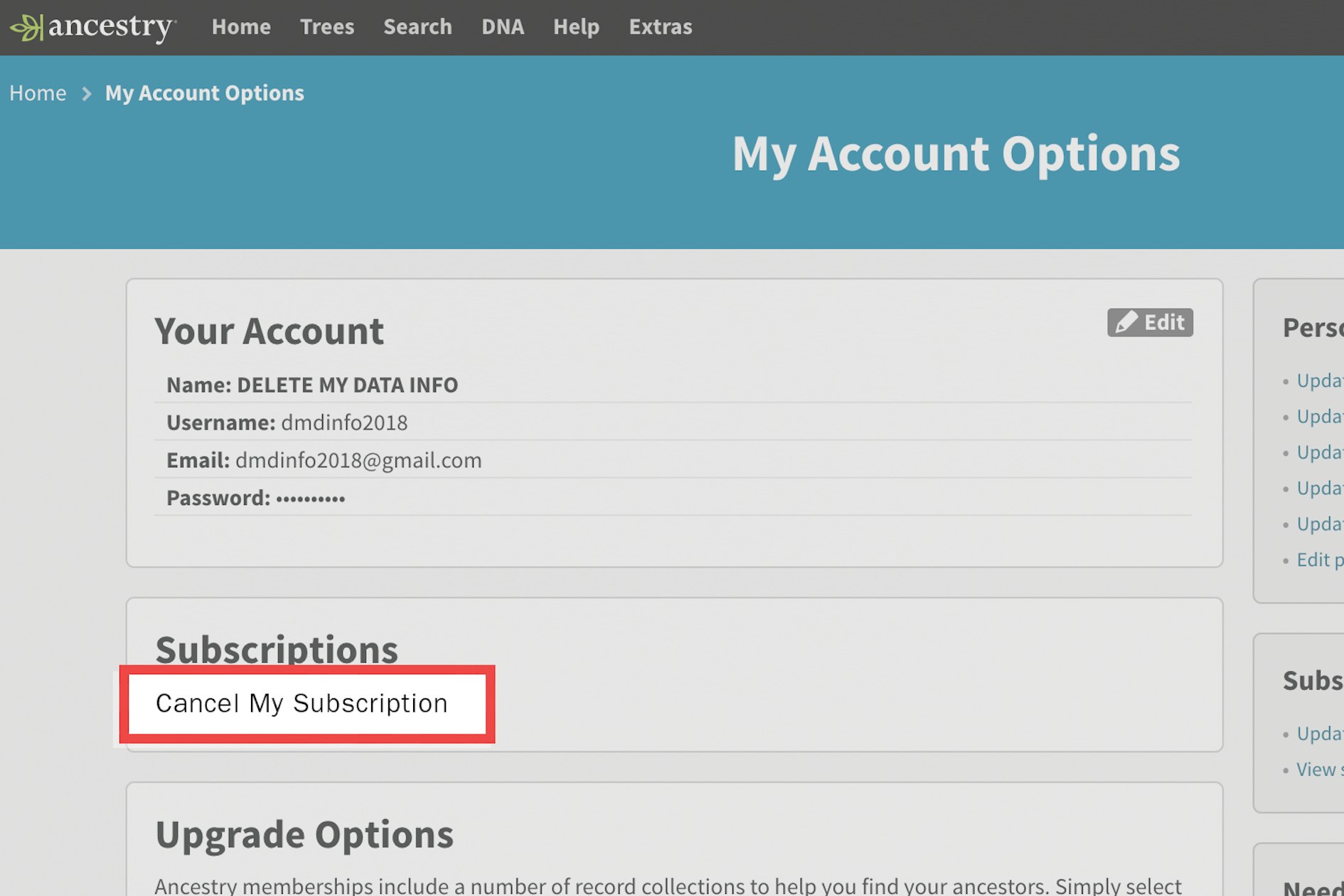Open the Trees menu
This screenshot has height=896, width=1344.
[x=327, y=27]
